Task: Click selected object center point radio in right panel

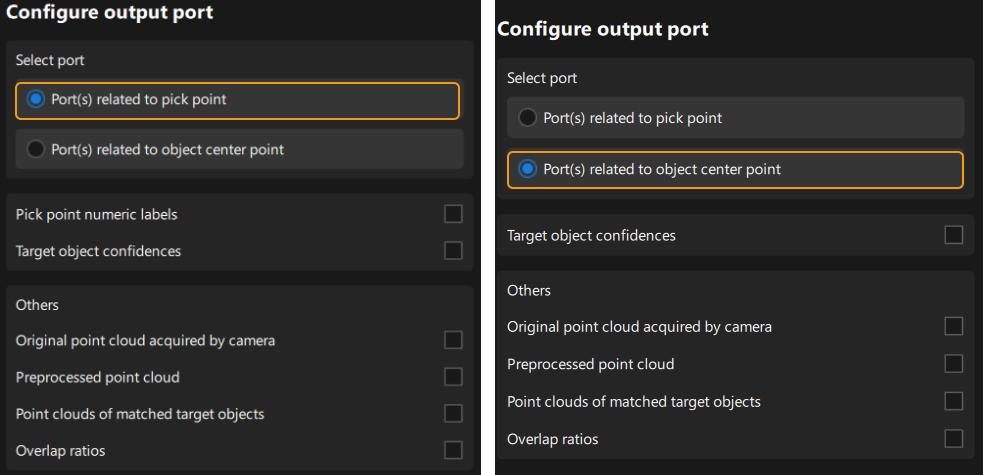Action: 528,169
